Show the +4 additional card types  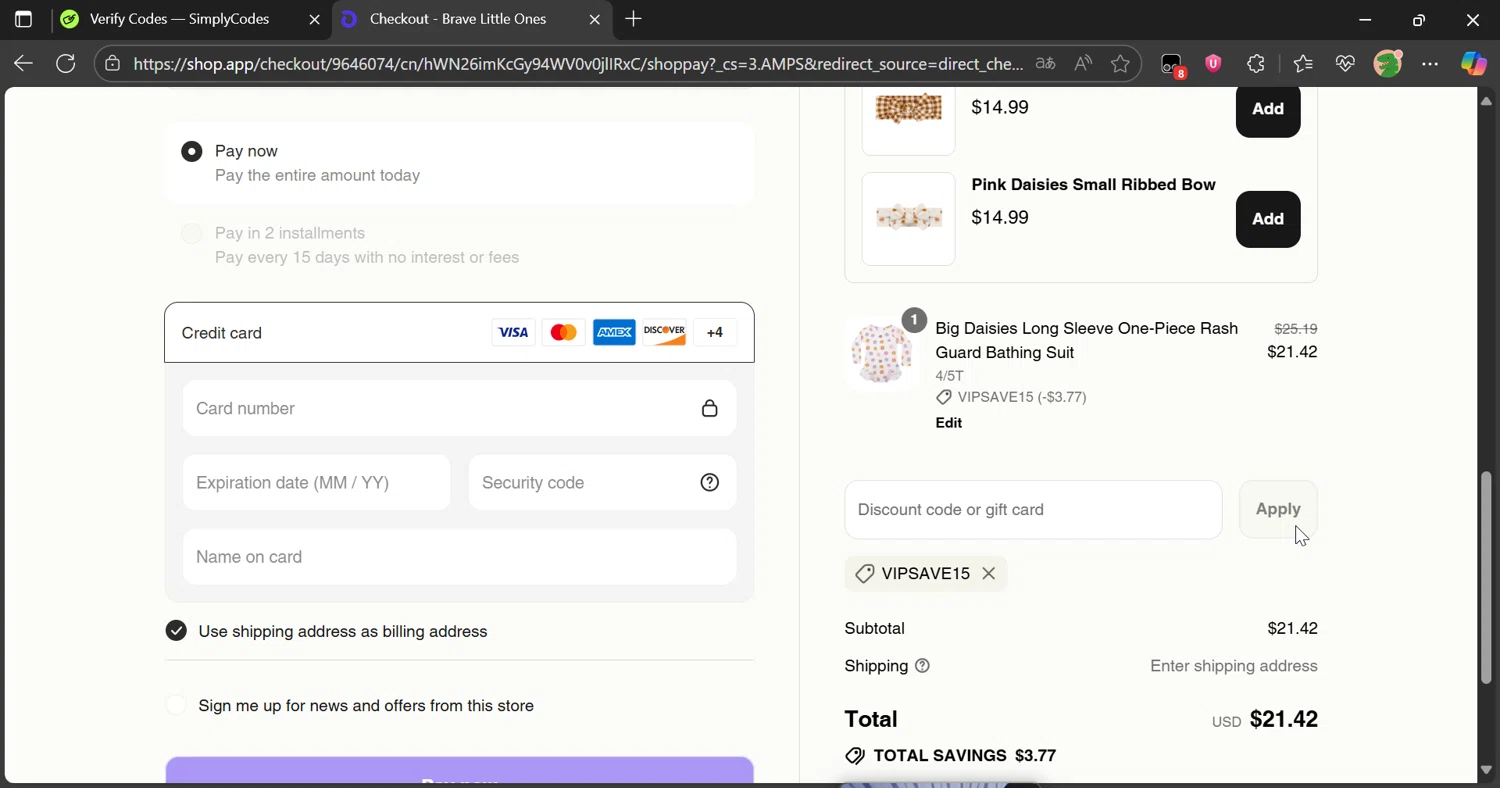click(x=715, y=333)
